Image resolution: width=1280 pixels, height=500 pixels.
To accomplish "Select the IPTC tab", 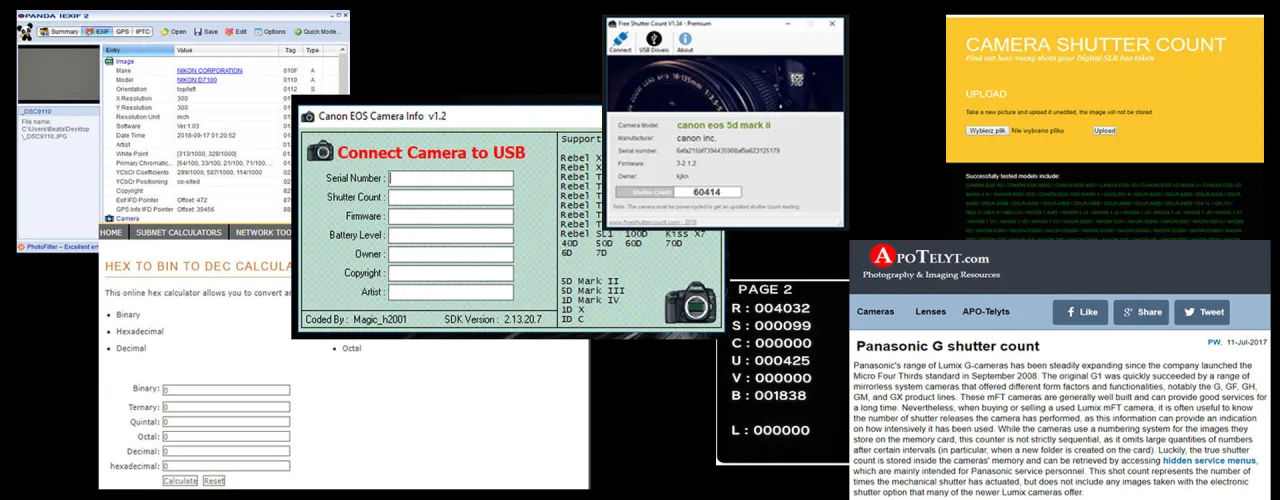I will tap(143, 32).
